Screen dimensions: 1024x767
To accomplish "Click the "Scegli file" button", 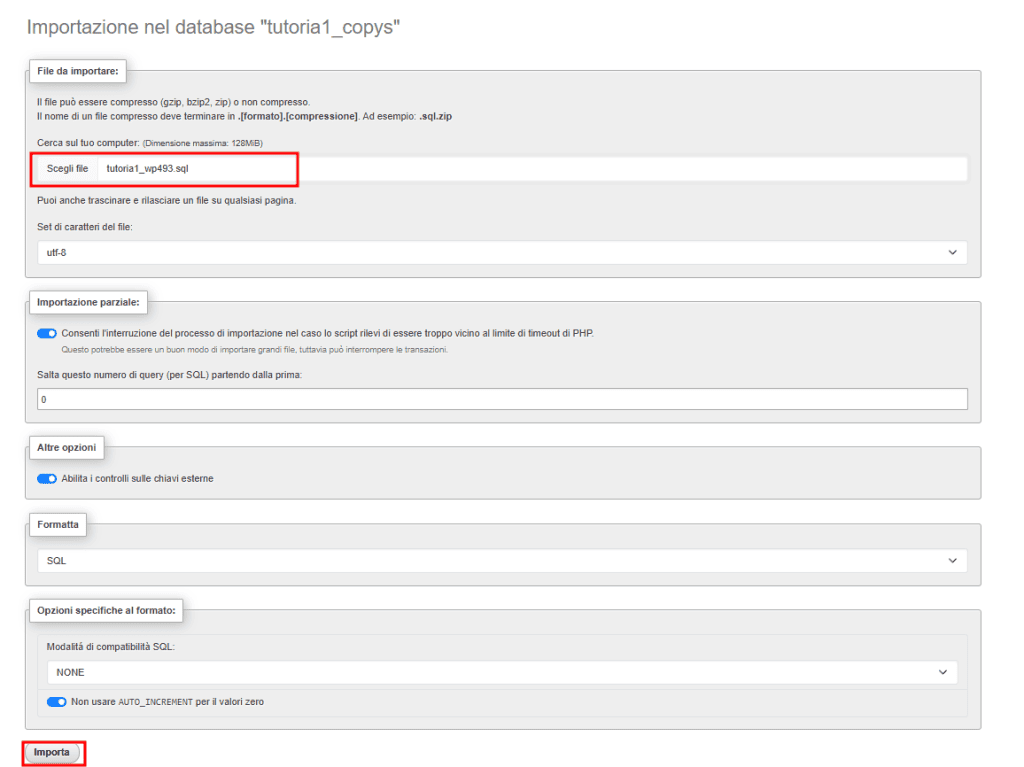I will [65, 168].
